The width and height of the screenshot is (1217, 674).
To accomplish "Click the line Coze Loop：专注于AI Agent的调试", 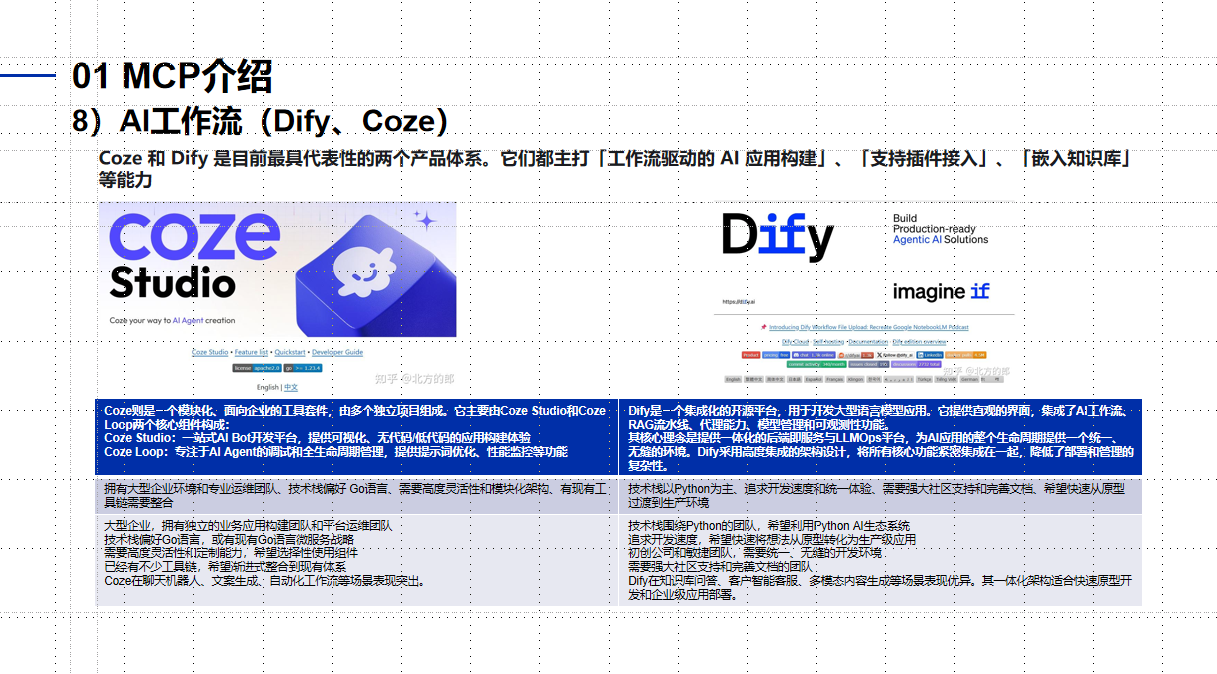I will pyautogui.click(x=336, y=452).
